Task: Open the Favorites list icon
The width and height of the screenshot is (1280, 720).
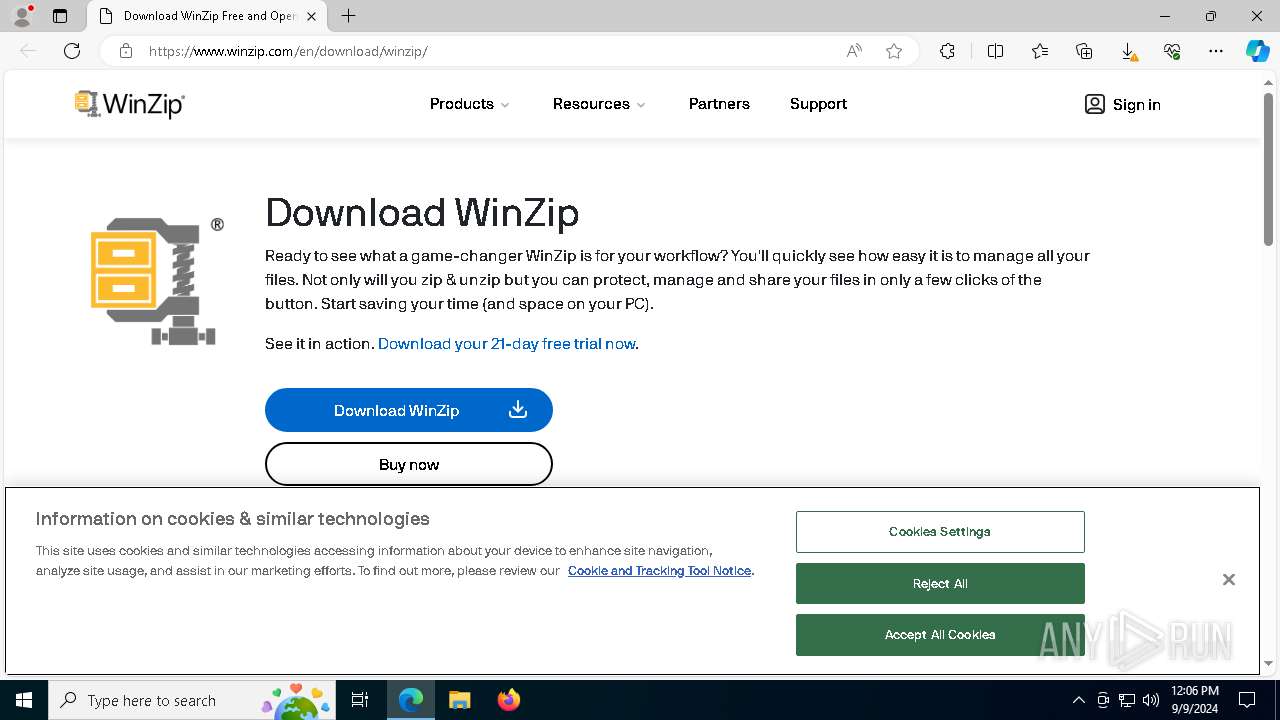Action: pyautogui.click(x=1040, y=51)
